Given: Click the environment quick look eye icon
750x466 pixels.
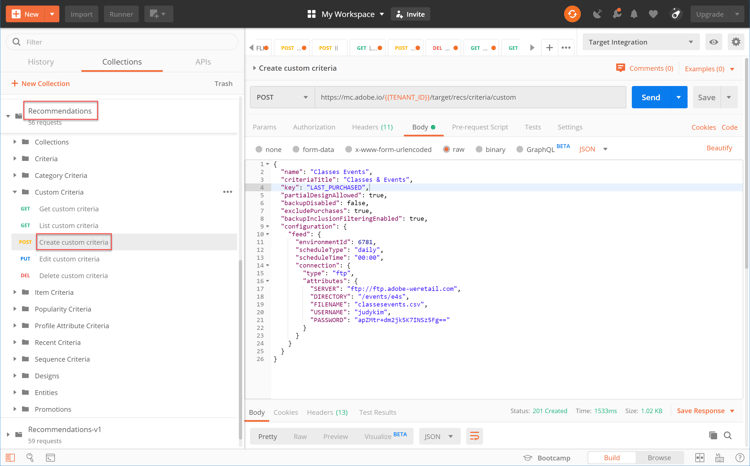Looking at the screenshot, I should [x=713, y=42].
